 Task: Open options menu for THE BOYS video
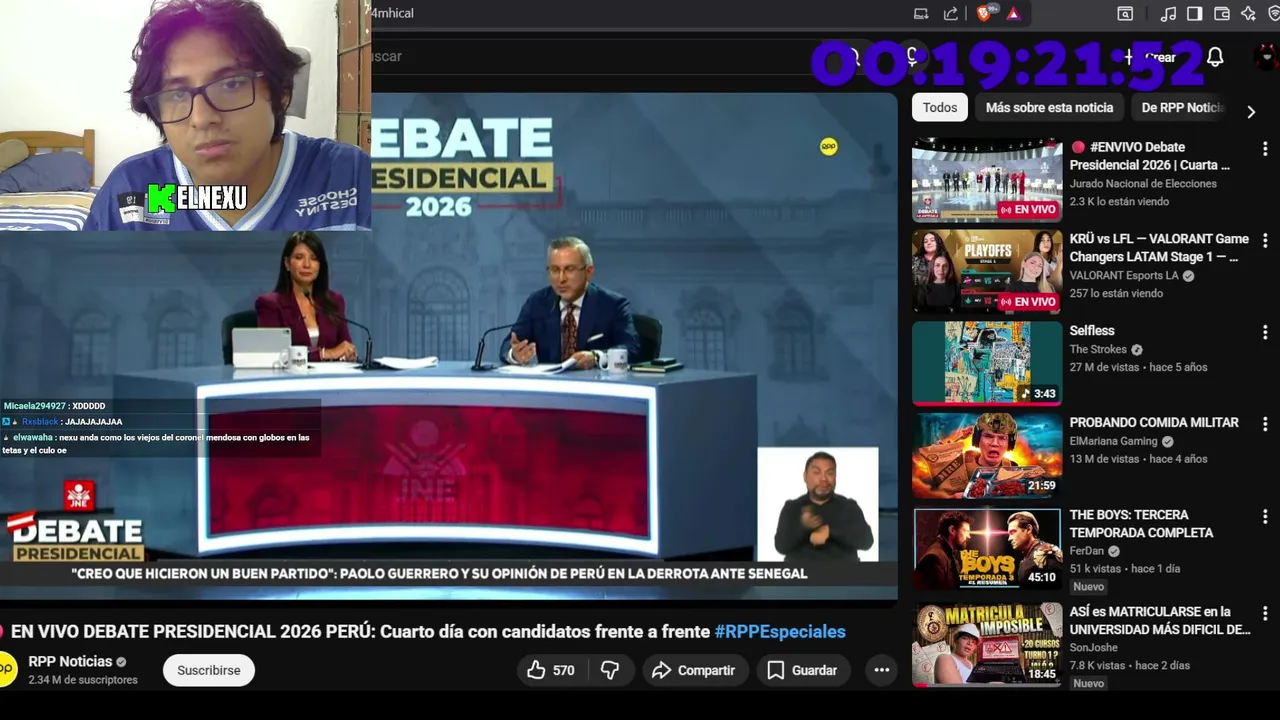[x=1265, y=516]
